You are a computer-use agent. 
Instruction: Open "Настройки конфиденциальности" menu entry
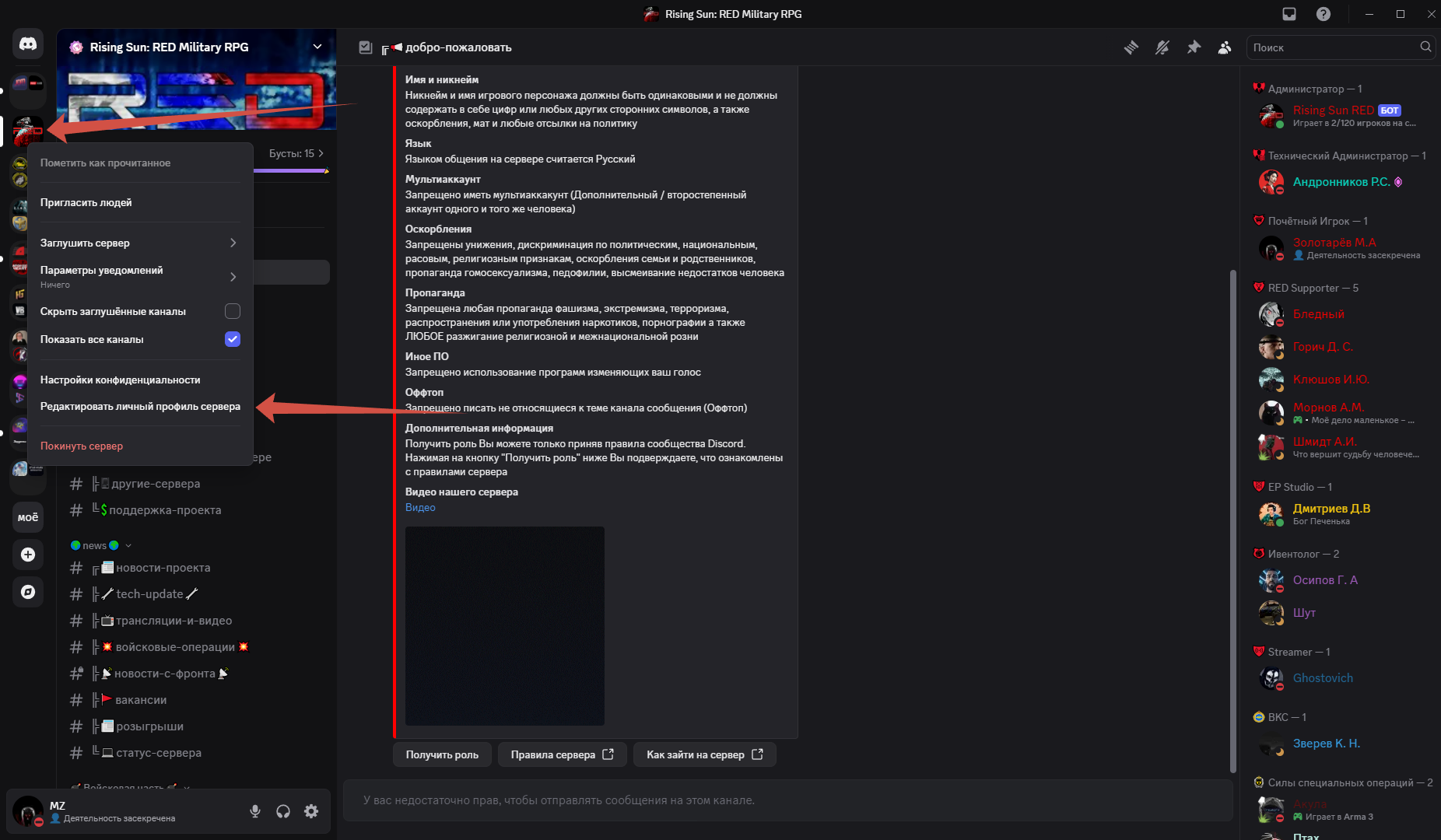pos(140,380)
